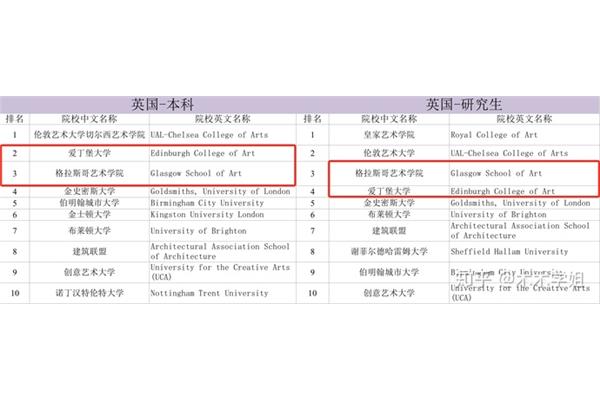Select 格拉斯哥艺术学院 in the 本科 table
The width and height of the screenshot is (600, 400).
[89, 173]
